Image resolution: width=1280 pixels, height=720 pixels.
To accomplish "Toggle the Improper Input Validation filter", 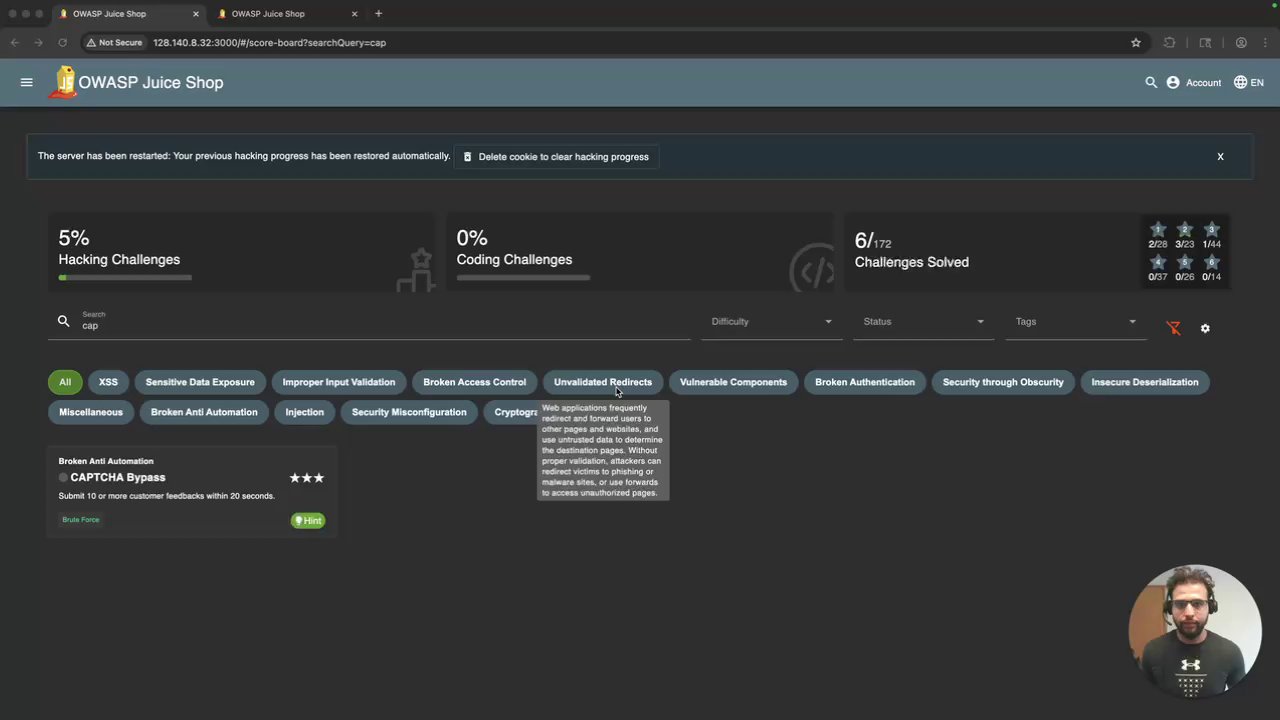I will point(339,382).
